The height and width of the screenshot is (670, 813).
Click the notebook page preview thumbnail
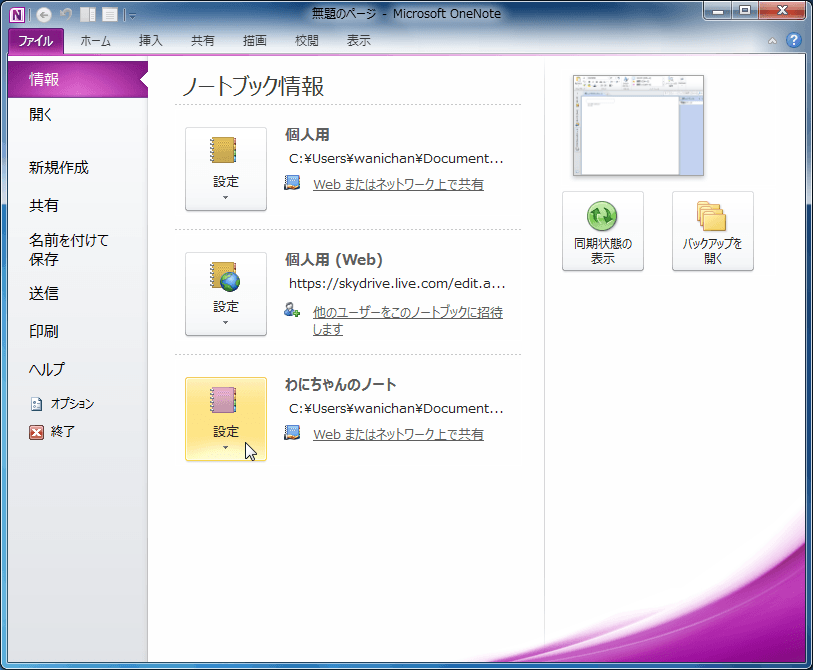[638, 125]
